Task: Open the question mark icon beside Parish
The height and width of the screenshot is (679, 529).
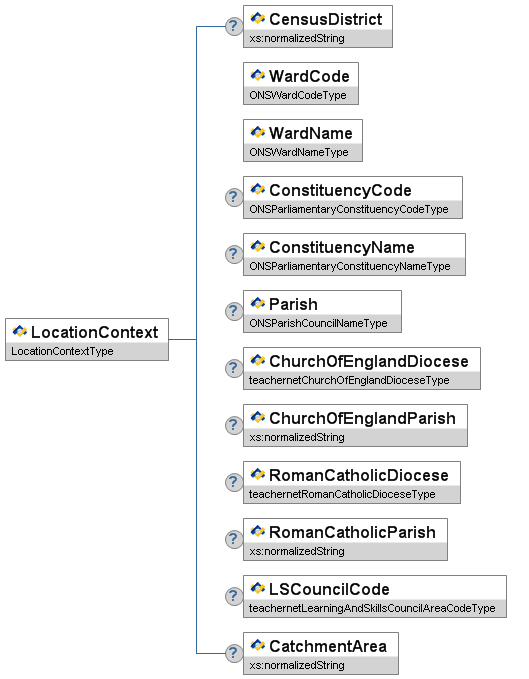Action: (x=234, y=311)
